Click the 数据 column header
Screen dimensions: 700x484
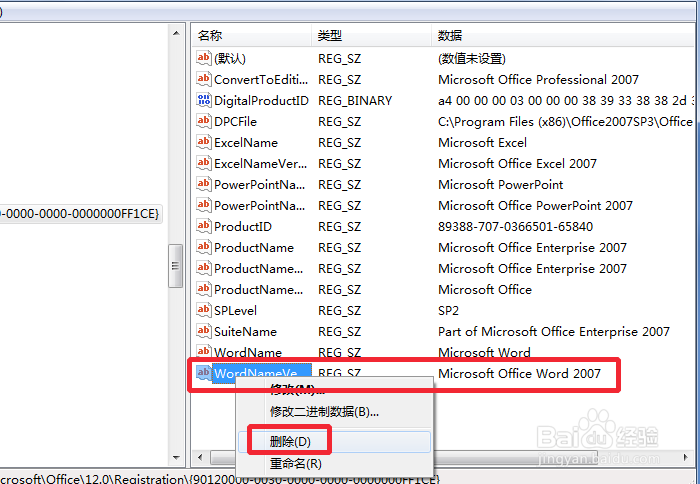(x=565, y=35)
